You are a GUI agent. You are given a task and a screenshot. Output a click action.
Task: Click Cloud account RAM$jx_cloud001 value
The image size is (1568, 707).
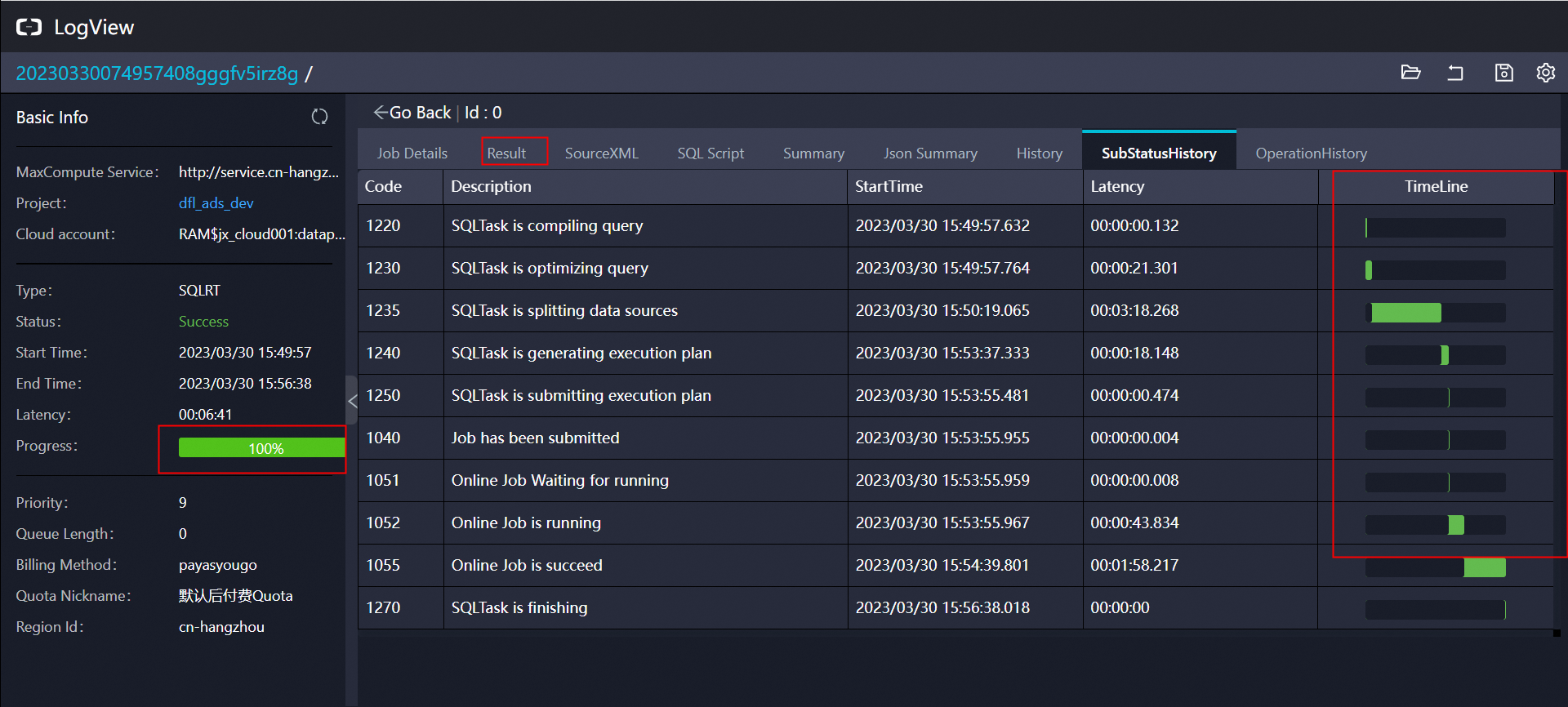261,234
